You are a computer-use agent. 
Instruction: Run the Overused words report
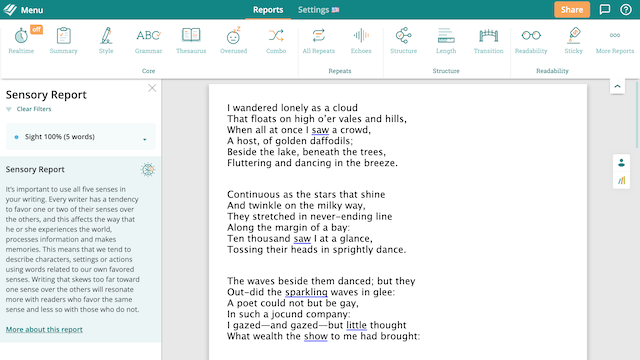click(x=233, y=41)
